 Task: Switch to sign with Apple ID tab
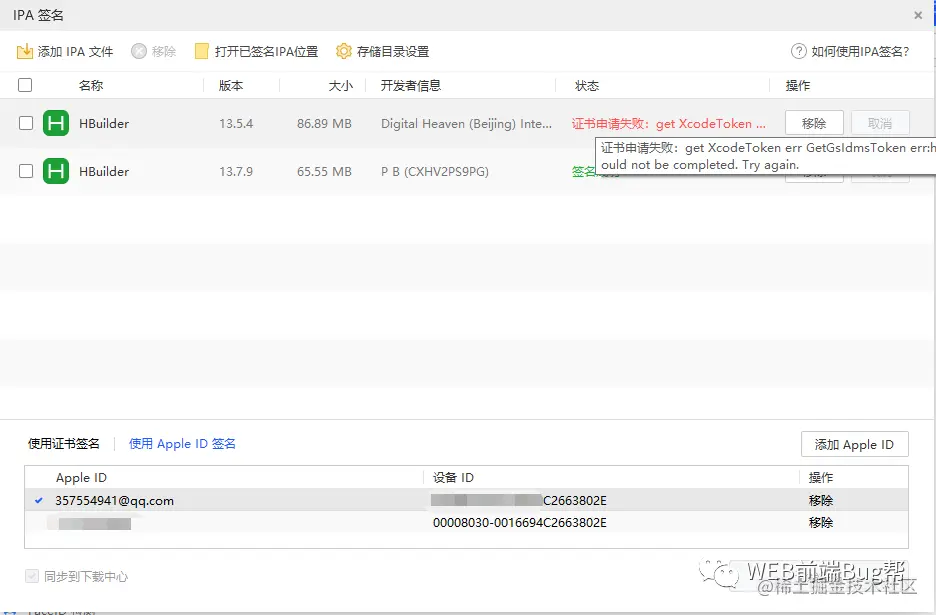pos(183,444)
